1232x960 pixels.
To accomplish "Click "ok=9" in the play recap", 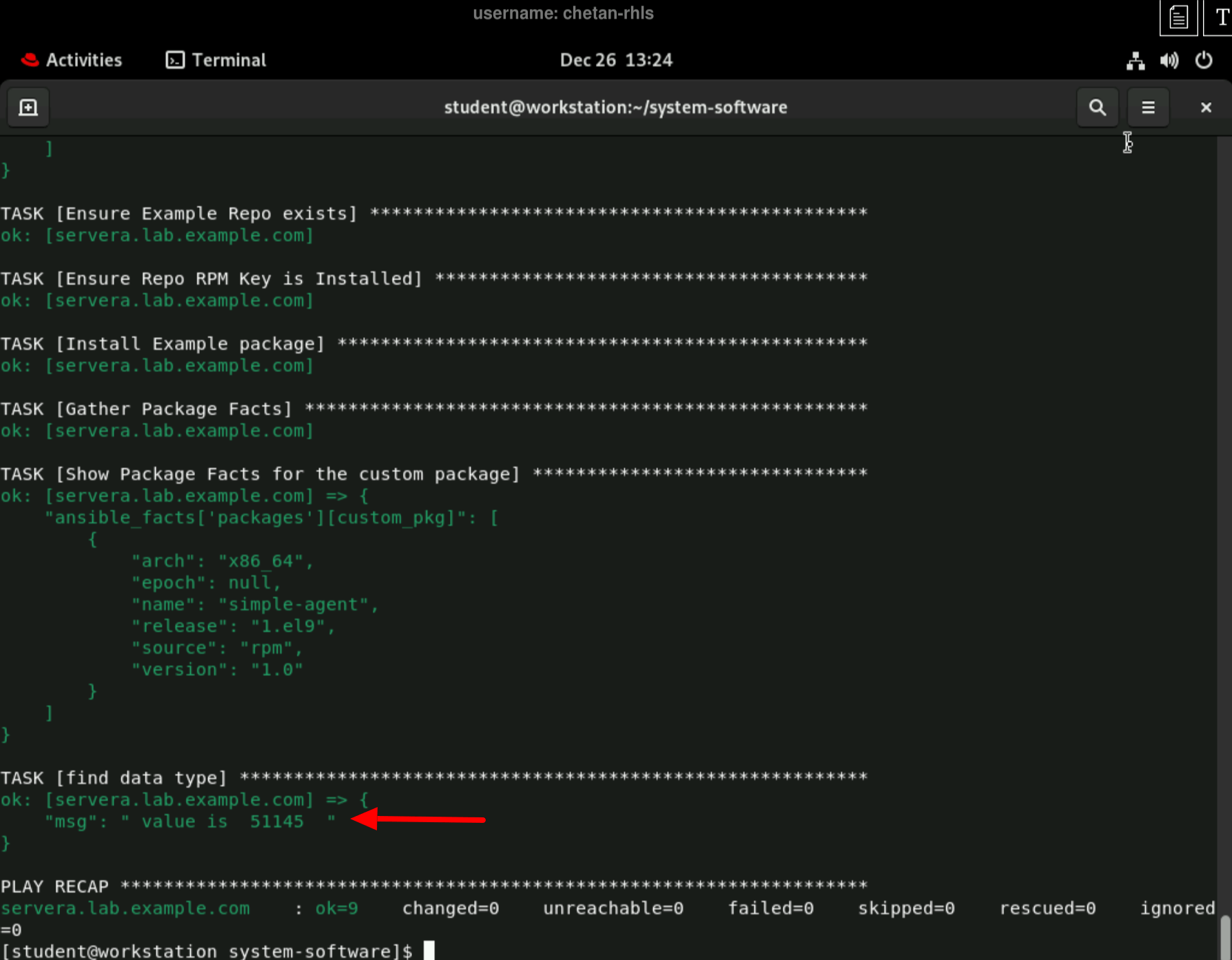I will click(x=336, y=908).
